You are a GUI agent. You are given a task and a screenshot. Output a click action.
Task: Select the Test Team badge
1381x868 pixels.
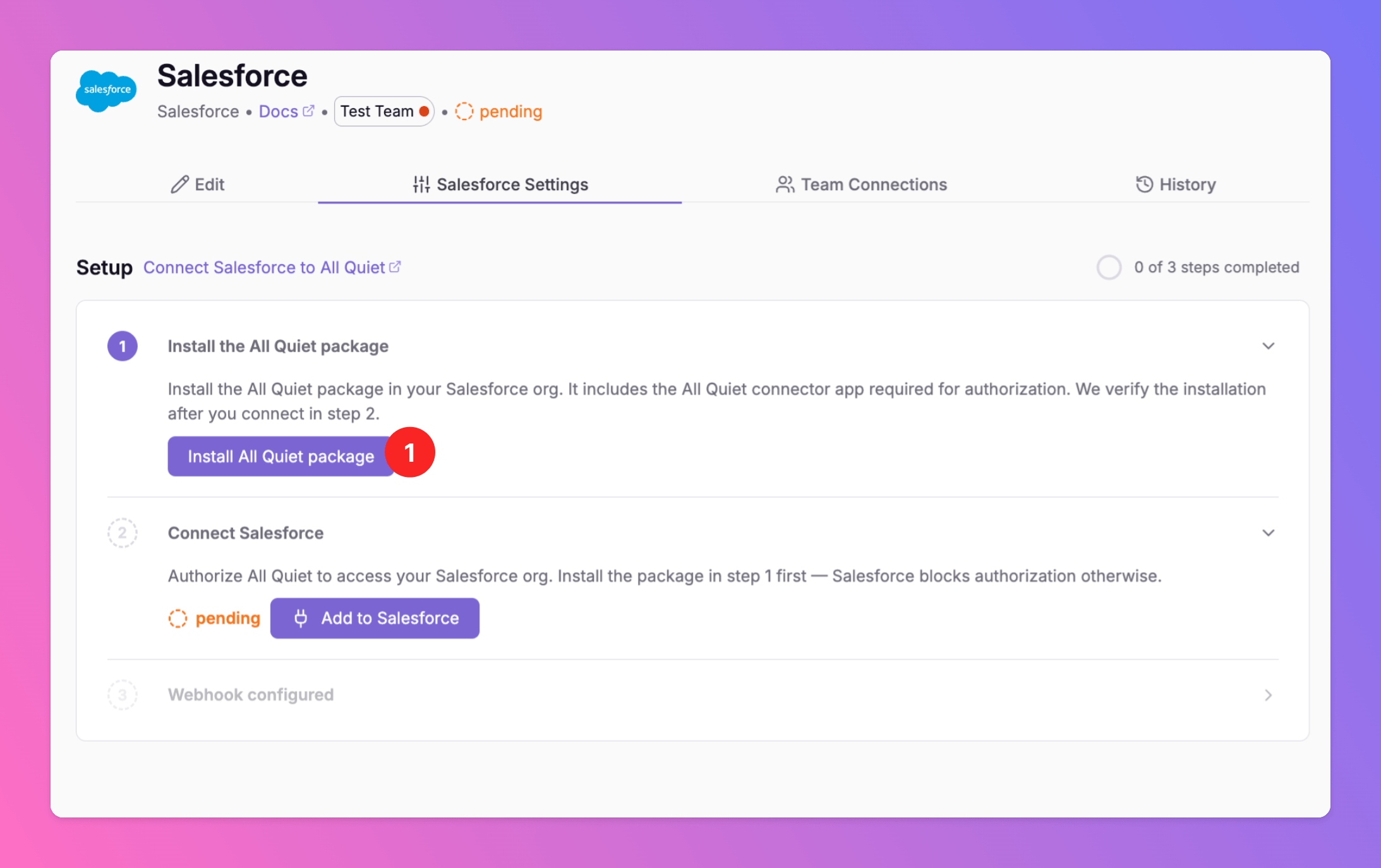(x=384, y=111)
